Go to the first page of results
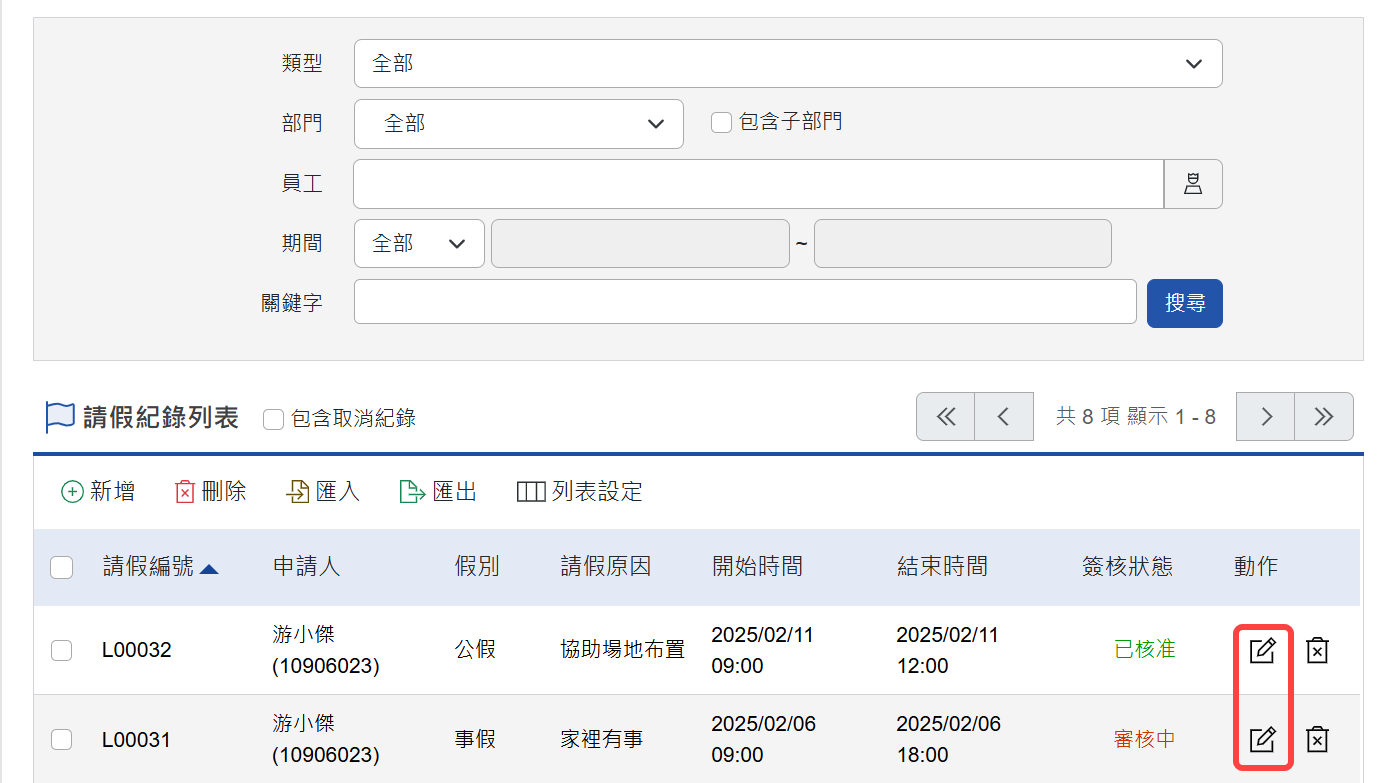The image size is (1400, 783). (x=945, y=417)
